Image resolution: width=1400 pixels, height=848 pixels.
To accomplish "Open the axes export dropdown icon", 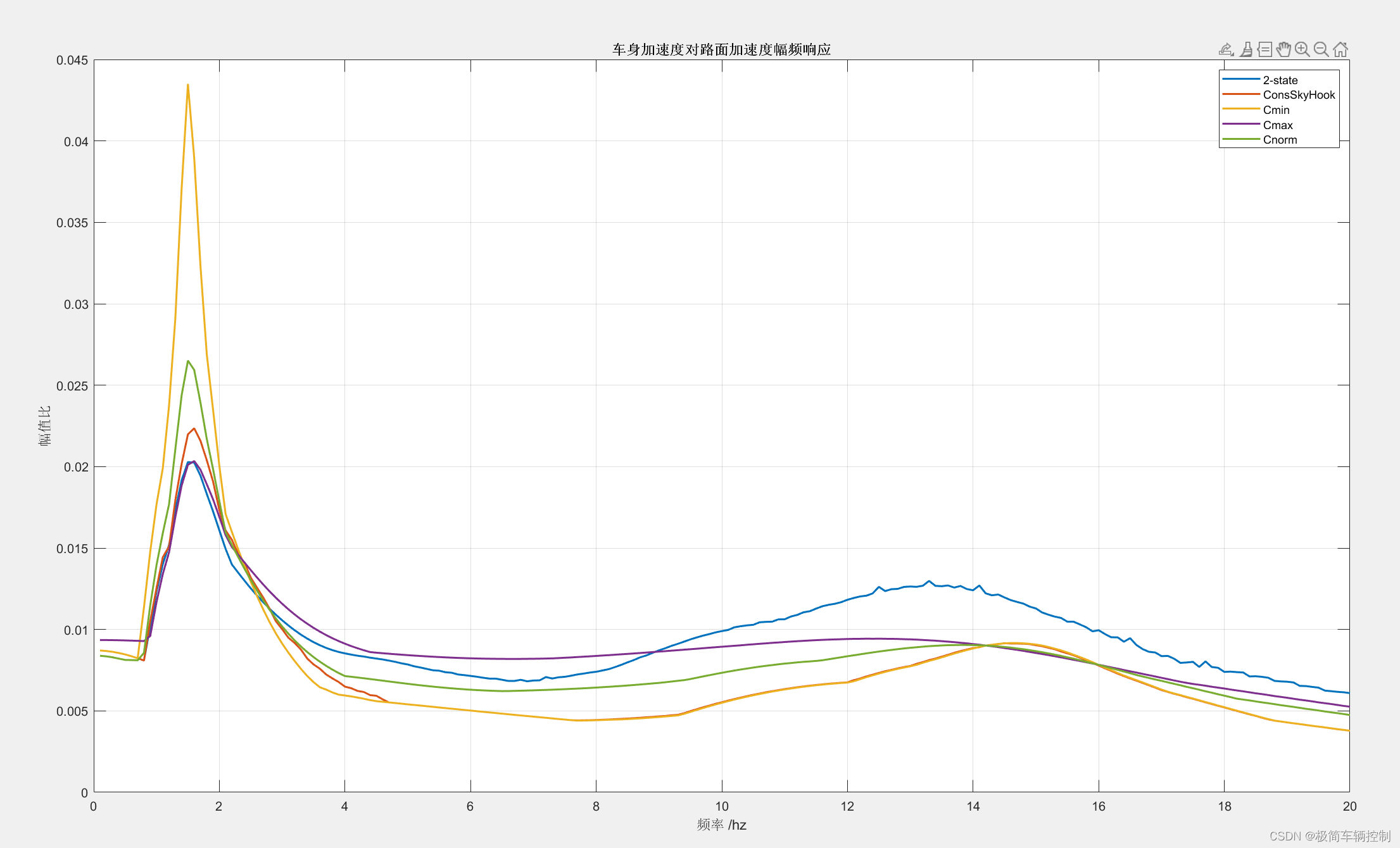I will coord(1226,49).
